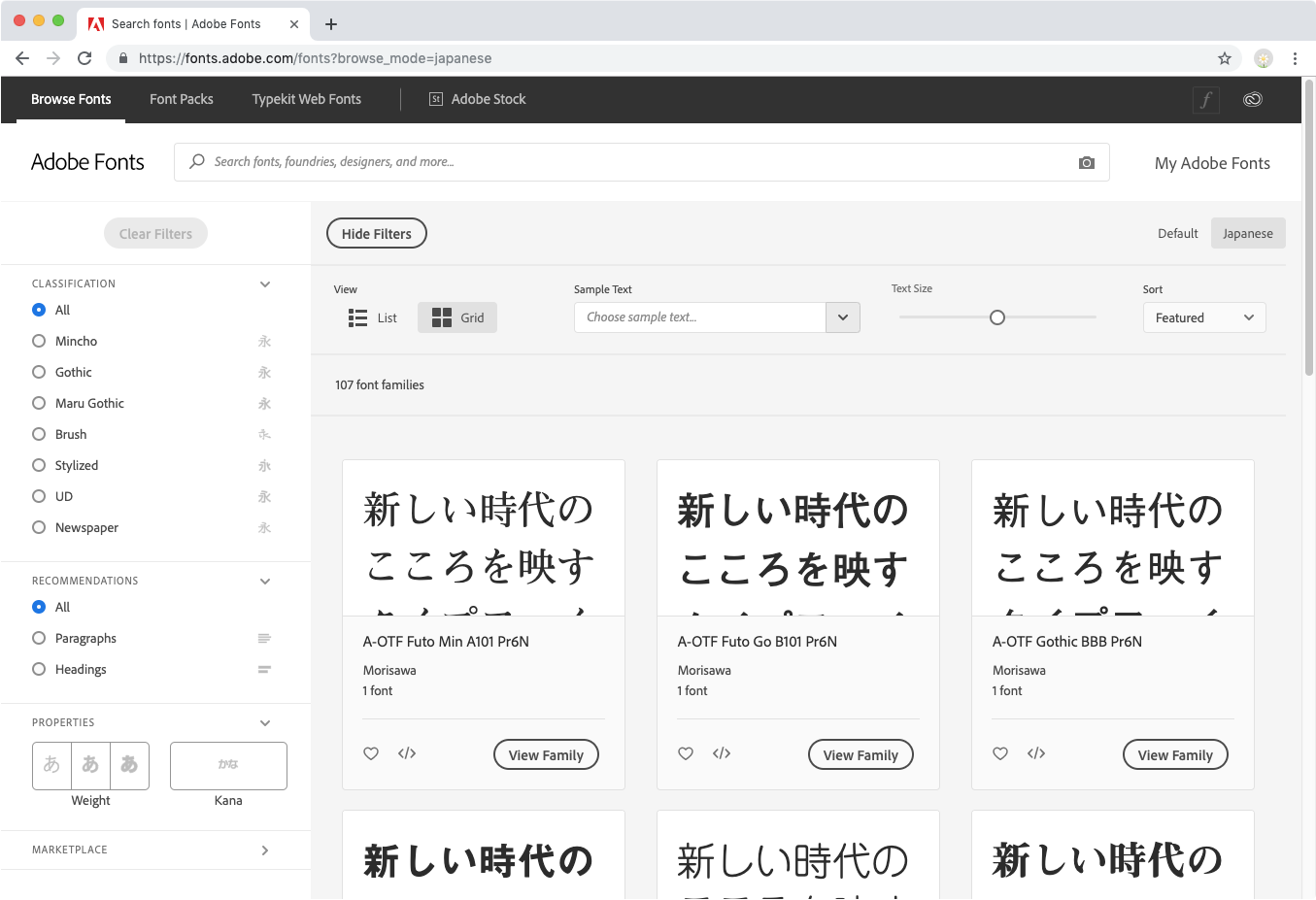Click the page vertical scrollbar
This screenshot has height=900, width=1316.
(1309, 229)
